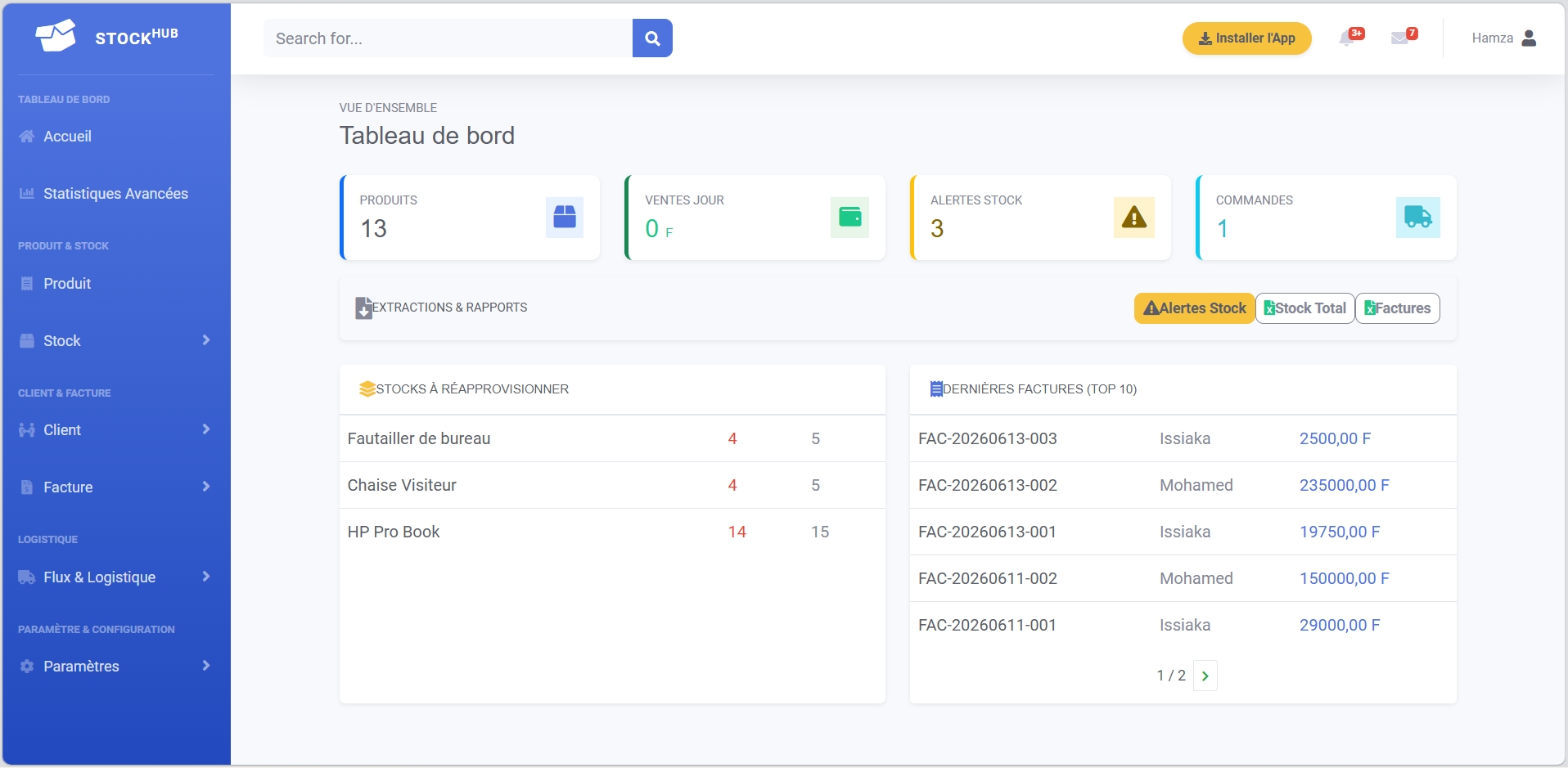This screenshot has width=1568, height=768.
Task: Click the Produits box icon
Action: (x=565, y=217)
